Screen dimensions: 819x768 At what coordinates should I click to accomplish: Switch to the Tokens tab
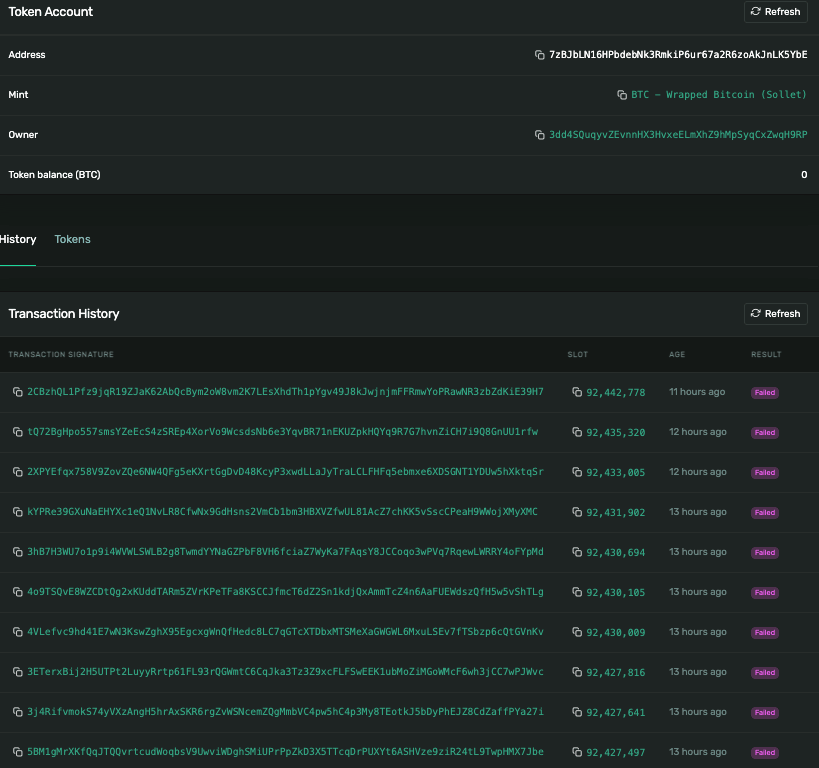pos(72,239)
